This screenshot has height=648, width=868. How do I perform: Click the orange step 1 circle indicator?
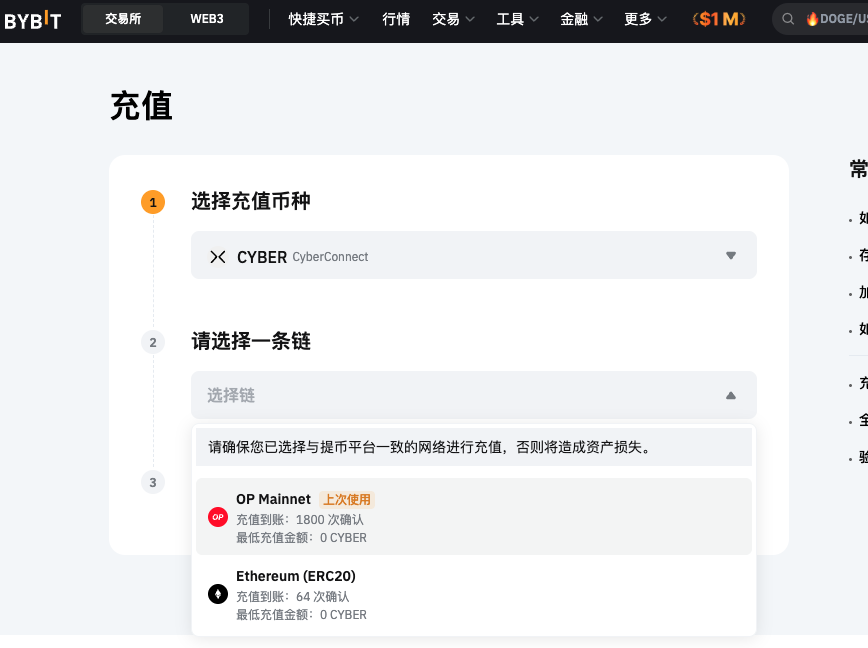pos(153,201)
